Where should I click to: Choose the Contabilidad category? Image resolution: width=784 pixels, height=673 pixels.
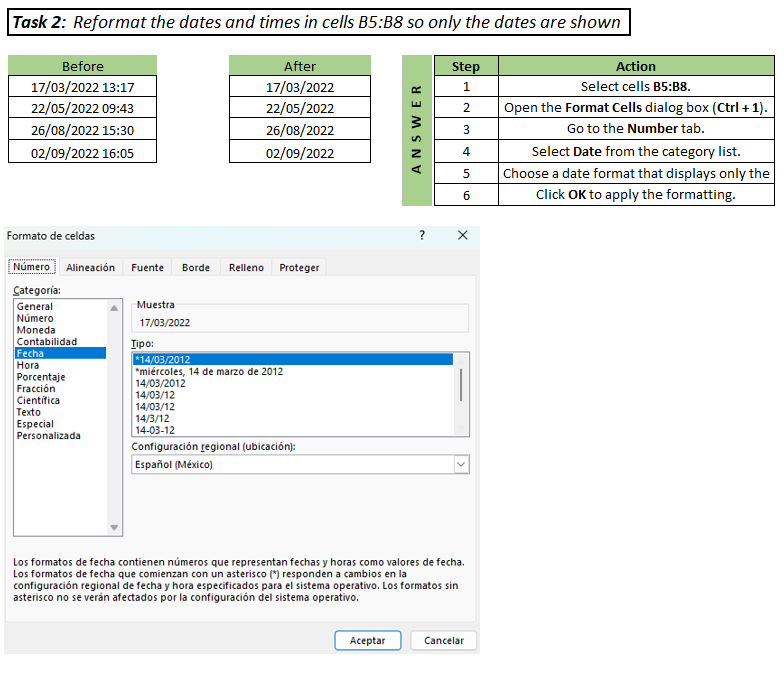point(60,342)
